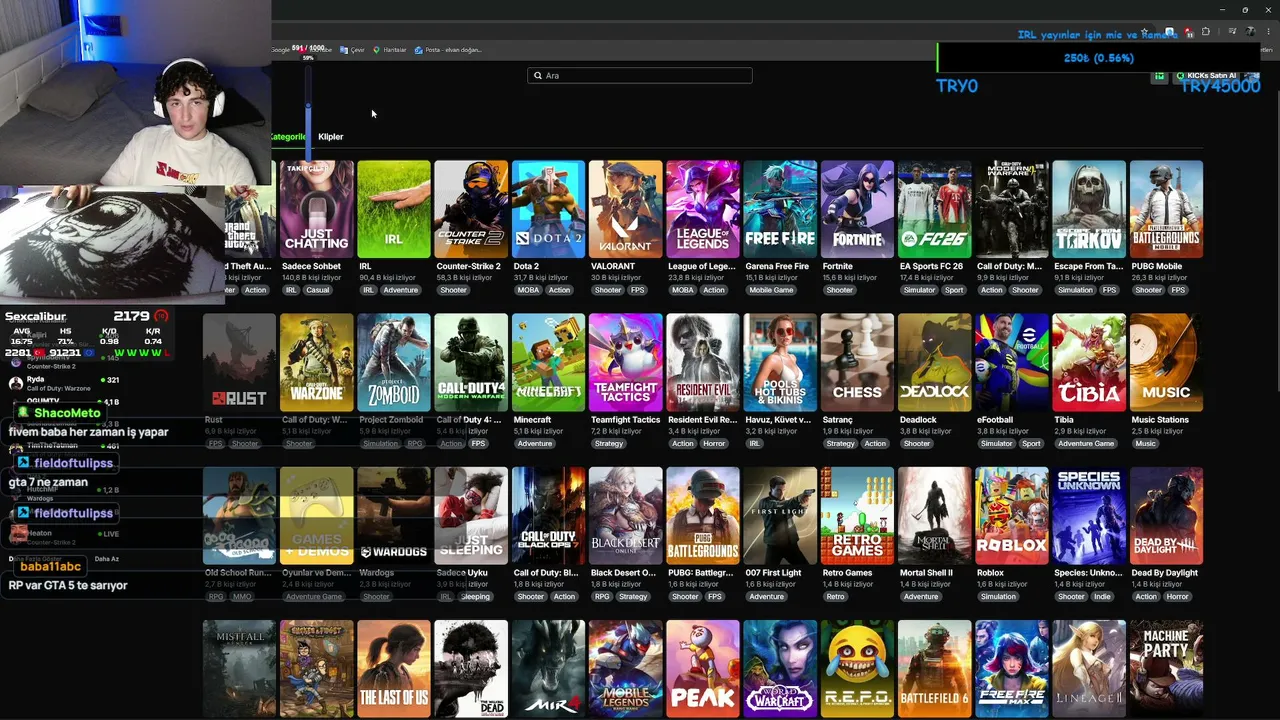Select the Music tag under Music Stations

click(x=1145, y=443)
